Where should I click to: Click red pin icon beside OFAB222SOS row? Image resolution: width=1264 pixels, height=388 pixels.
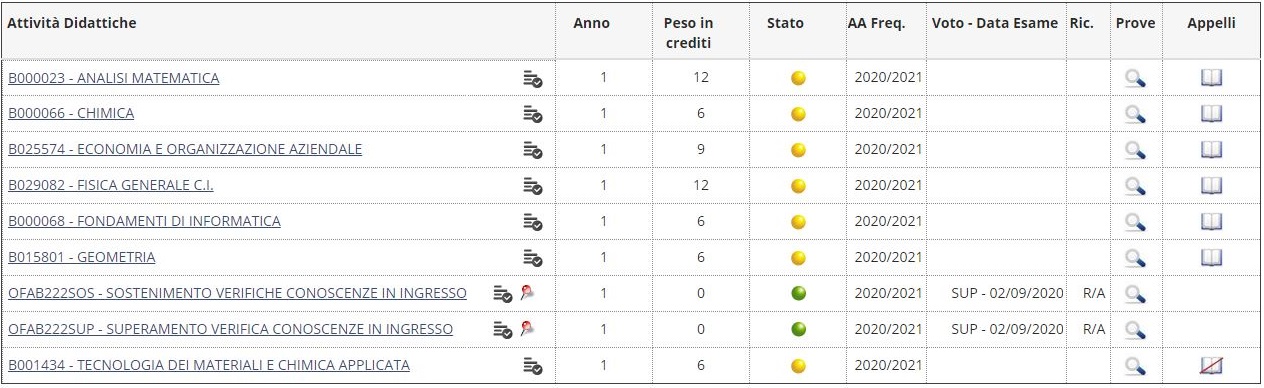point(528,293)
